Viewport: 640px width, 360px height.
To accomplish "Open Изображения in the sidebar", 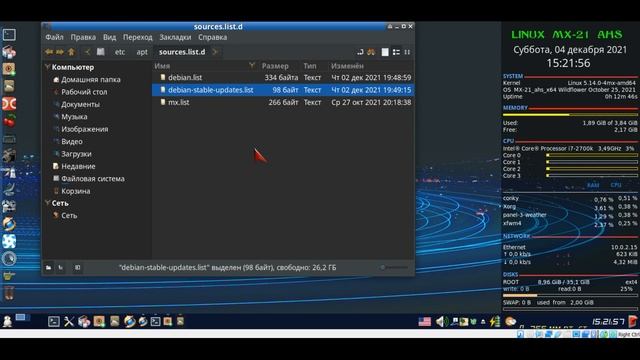I will point(84,129).
